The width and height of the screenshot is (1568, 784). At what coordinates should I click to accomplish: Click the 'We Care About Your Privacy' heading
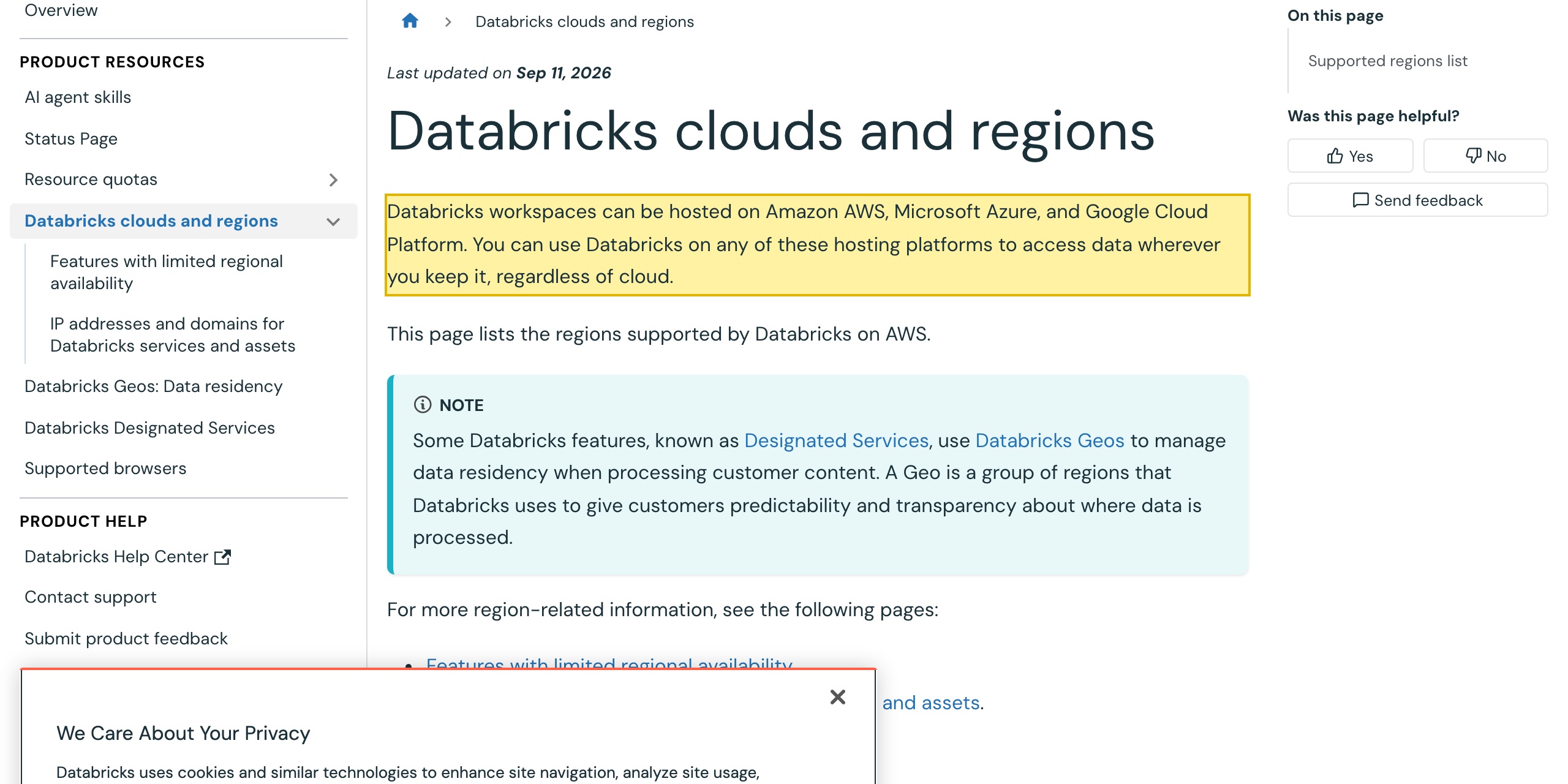(x=184, y=733)
